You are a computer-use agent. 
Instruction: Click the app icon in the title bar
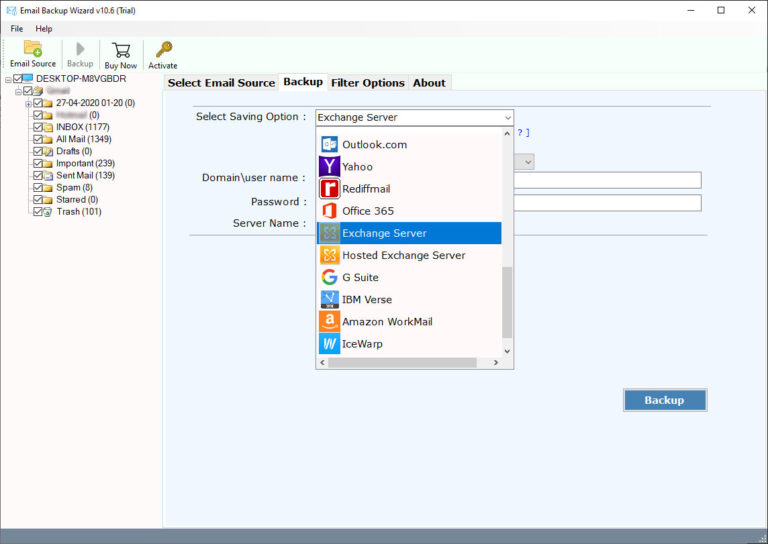point(11,10)
